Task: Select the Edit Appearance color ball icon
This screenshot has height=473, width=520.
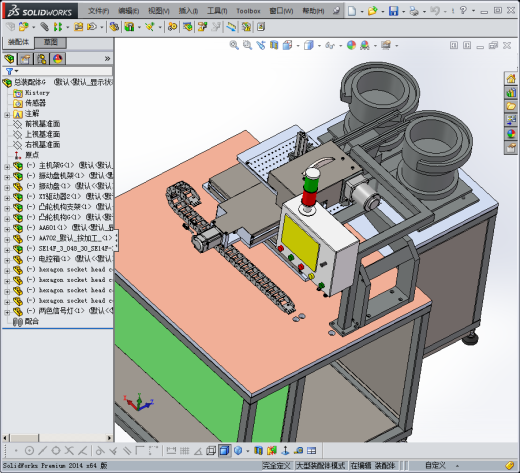Action: (x=351, y=45)
